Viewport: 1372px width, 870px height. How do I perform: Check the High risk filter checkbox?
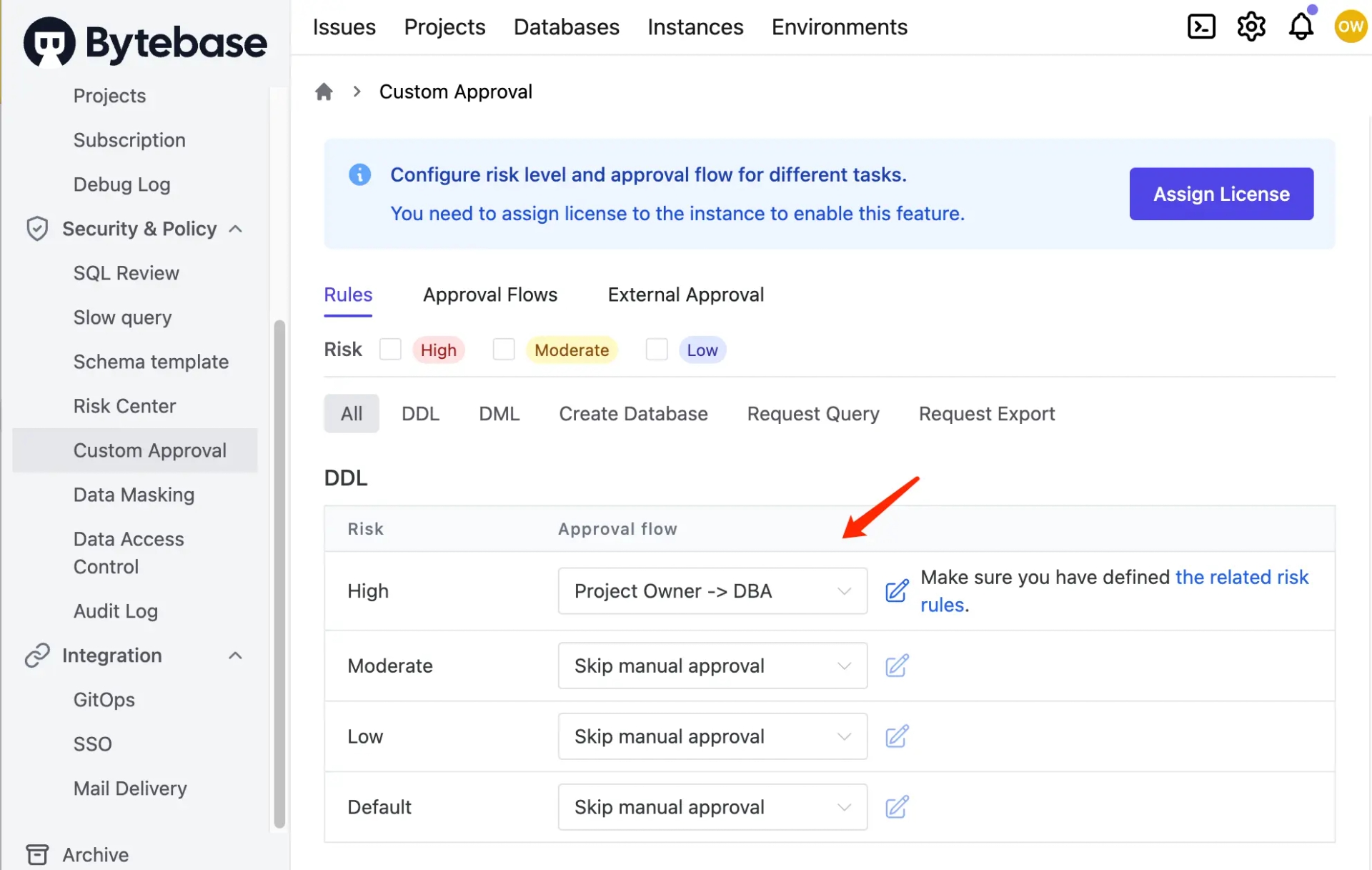pos(390,350)
